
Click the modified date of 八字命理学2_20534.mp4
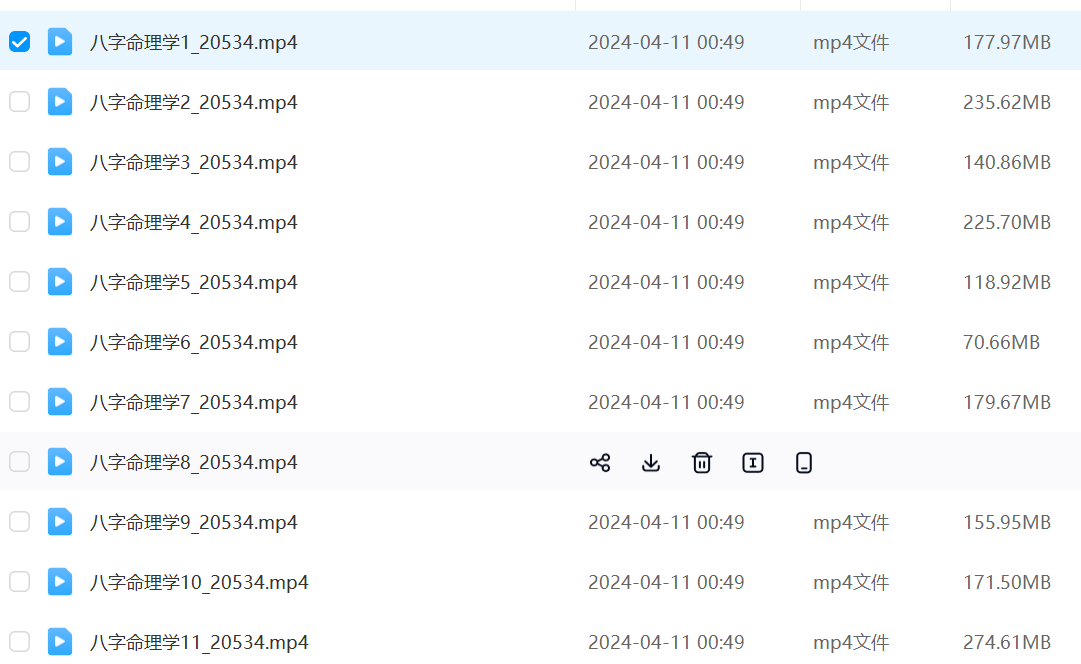click(666, 102)
